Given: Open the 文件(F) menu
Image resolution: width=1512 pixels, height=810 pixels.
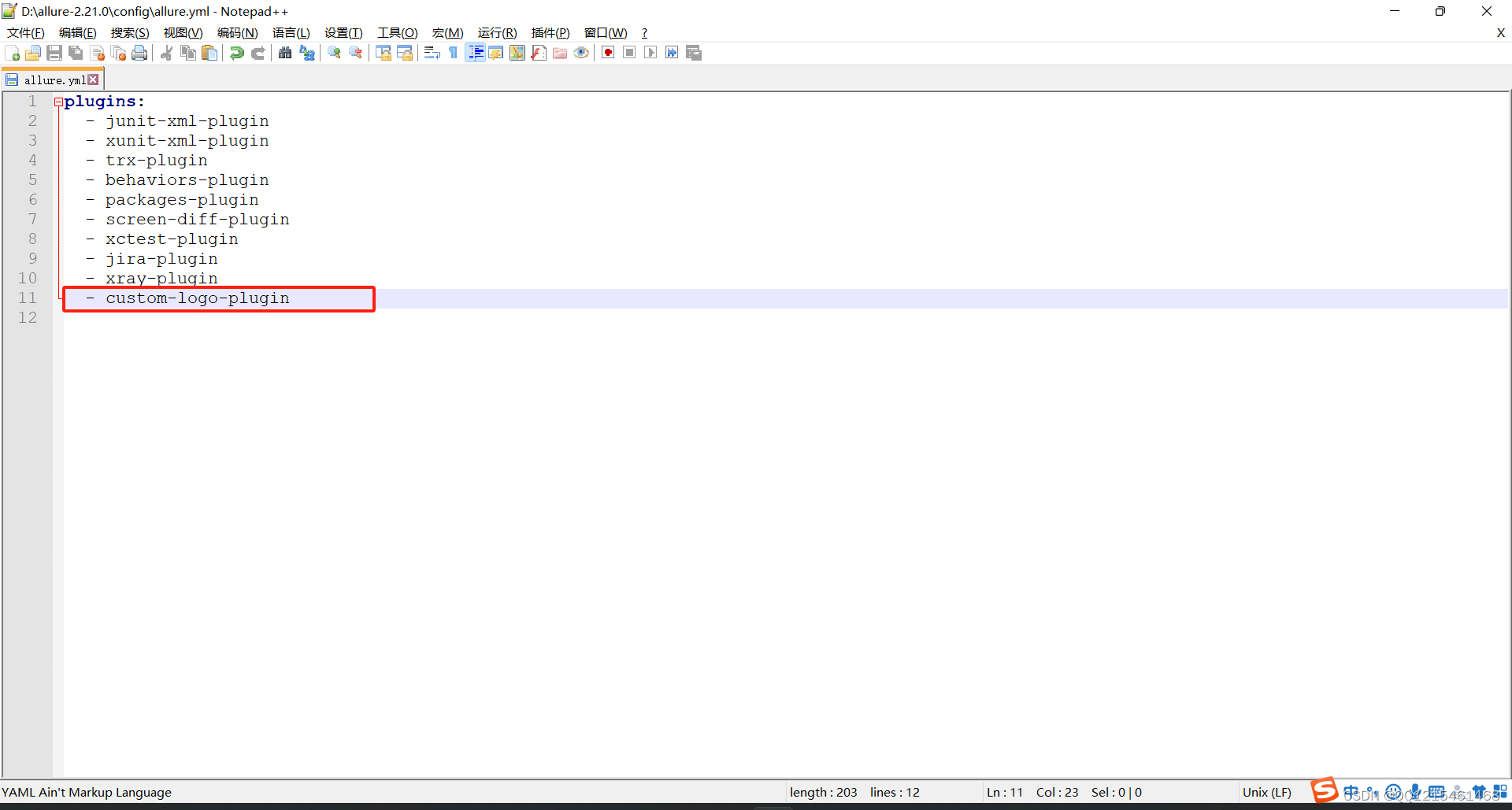Looking at the screenshot, I should coord(26,33).
